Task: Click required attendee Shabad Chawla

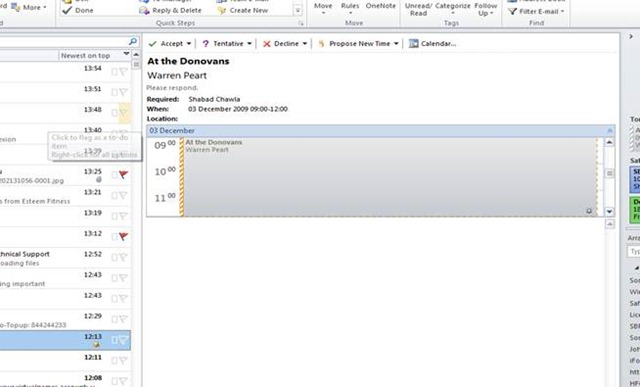Action: [x=214, y=99]
